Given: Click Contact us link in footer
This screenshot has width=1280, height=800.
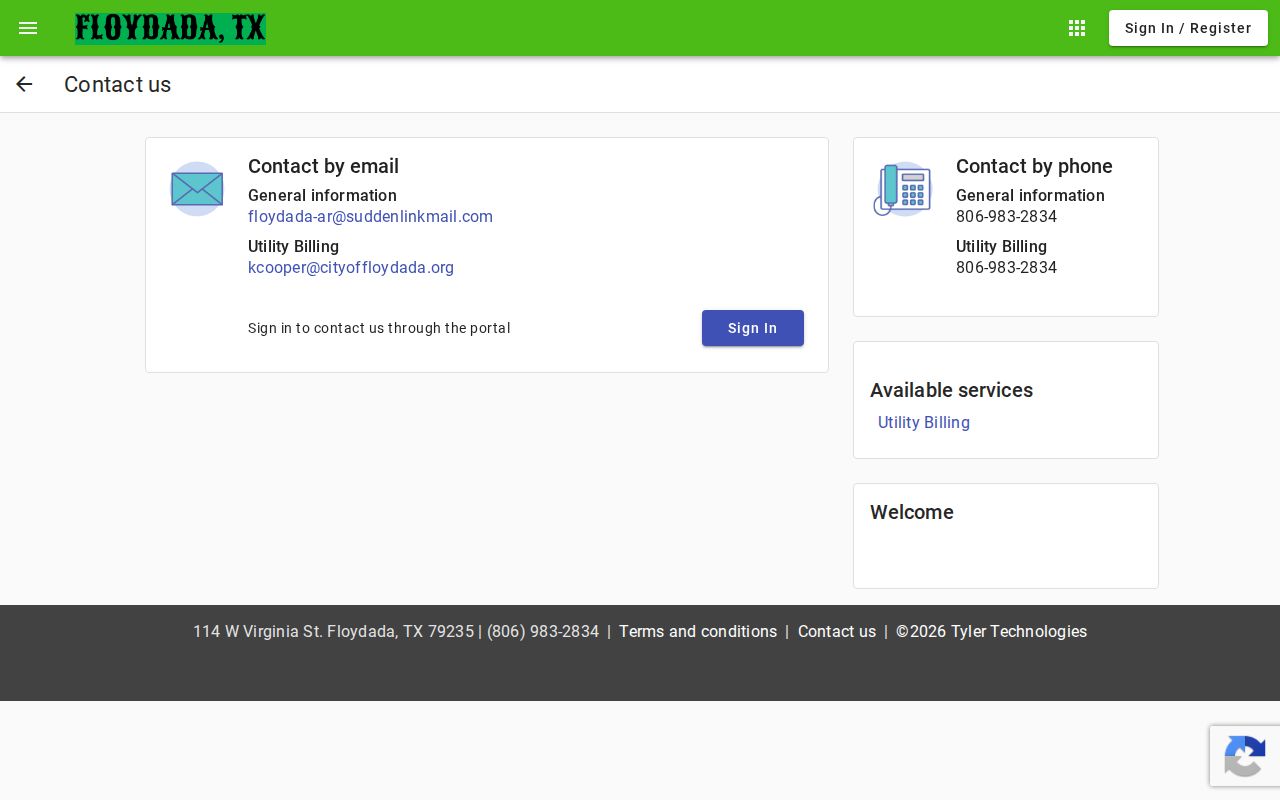Looking at the screenshot, I should (x=837, y=632).
